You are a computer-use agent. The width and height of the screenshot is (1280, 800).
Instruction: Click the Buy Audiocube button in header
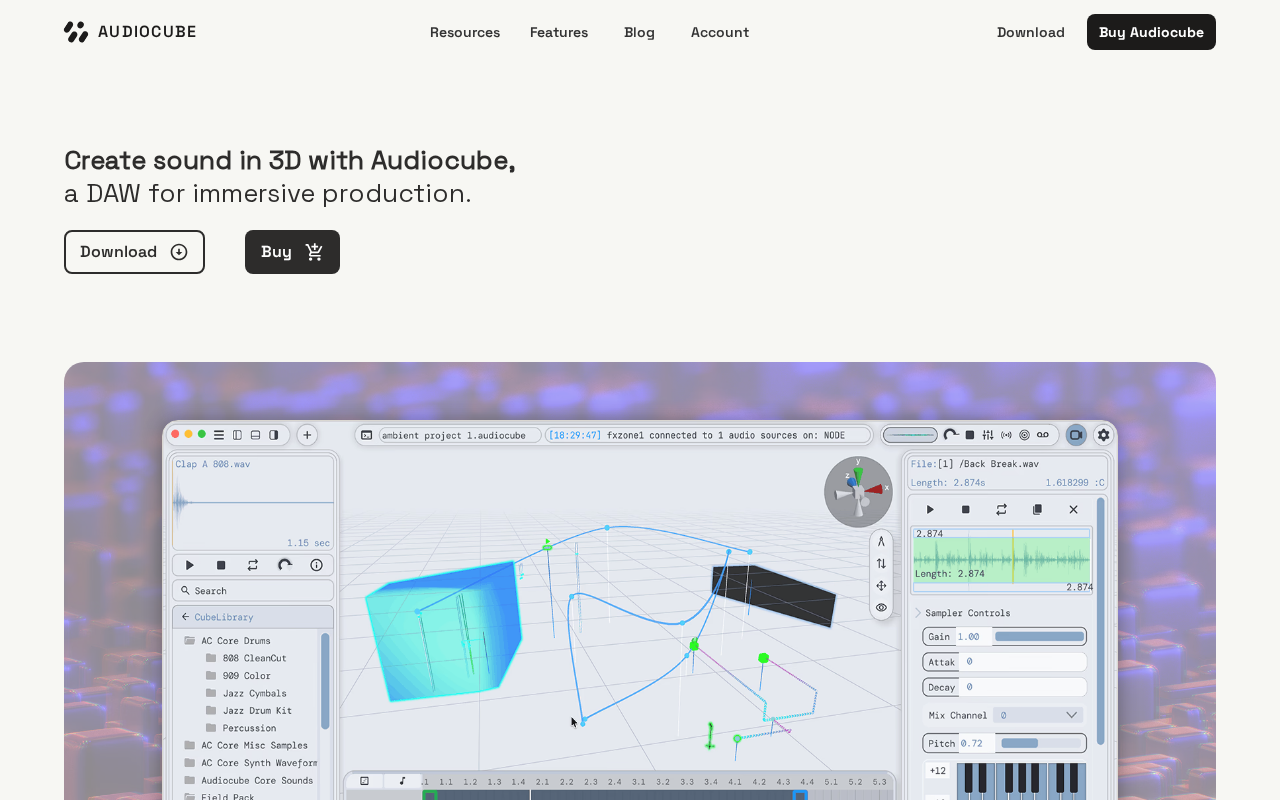coord(1151,32)
